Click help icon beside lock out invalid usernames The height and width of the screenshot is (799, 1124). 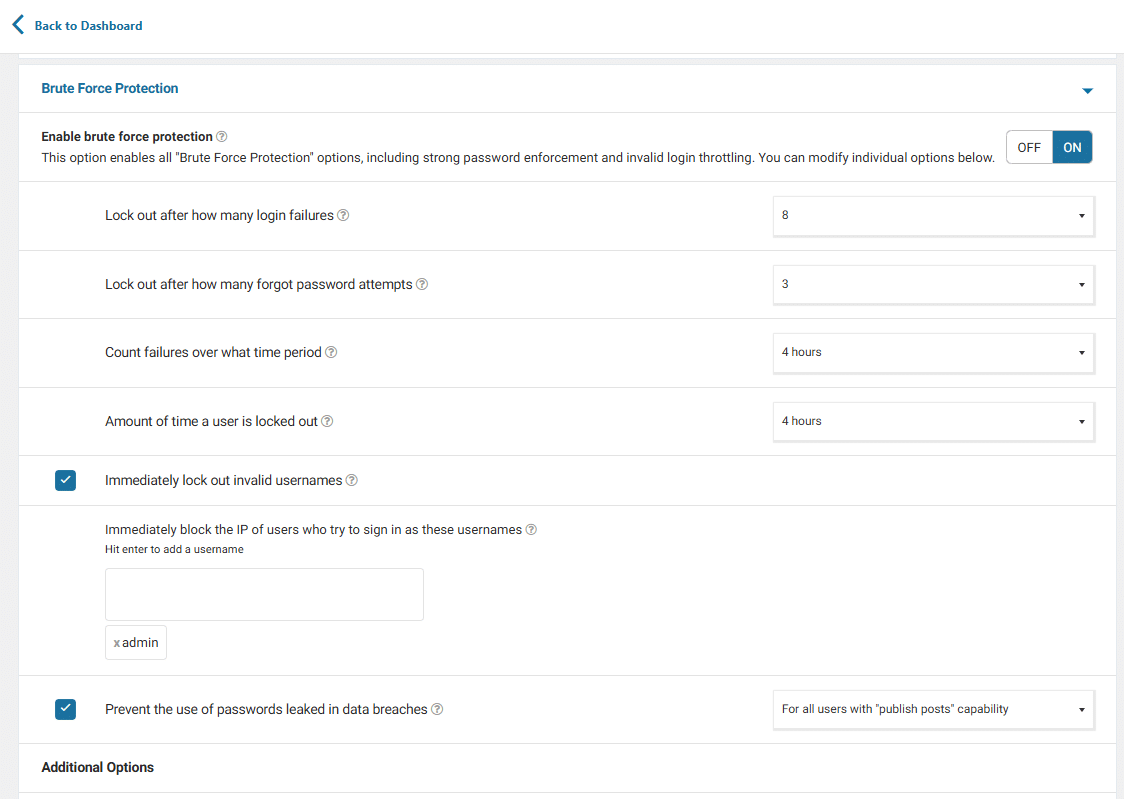click(352, 481)
